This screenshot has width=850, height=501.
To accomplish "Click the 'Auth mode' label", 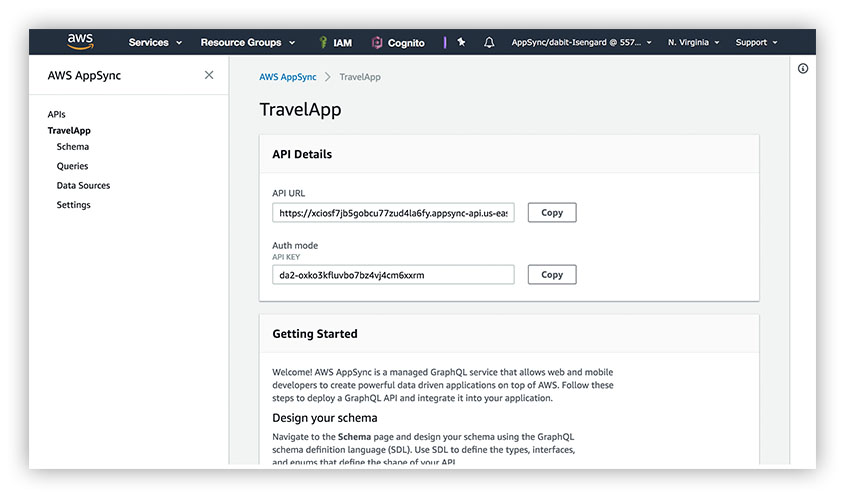I will coord(295,246).
